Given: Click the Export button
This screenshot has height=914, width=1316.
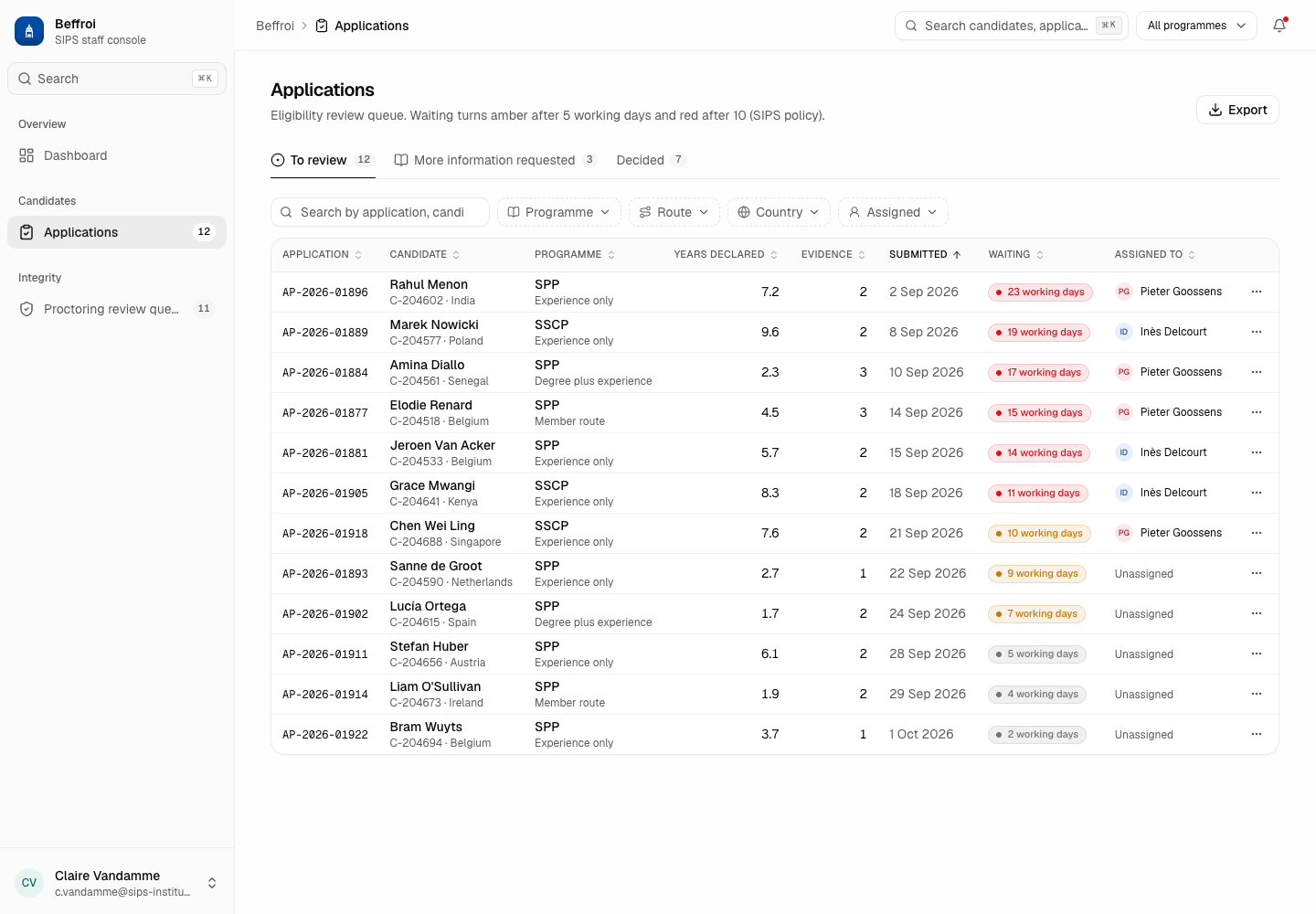Looking at the screenshot, I should tap(1237, 110).
